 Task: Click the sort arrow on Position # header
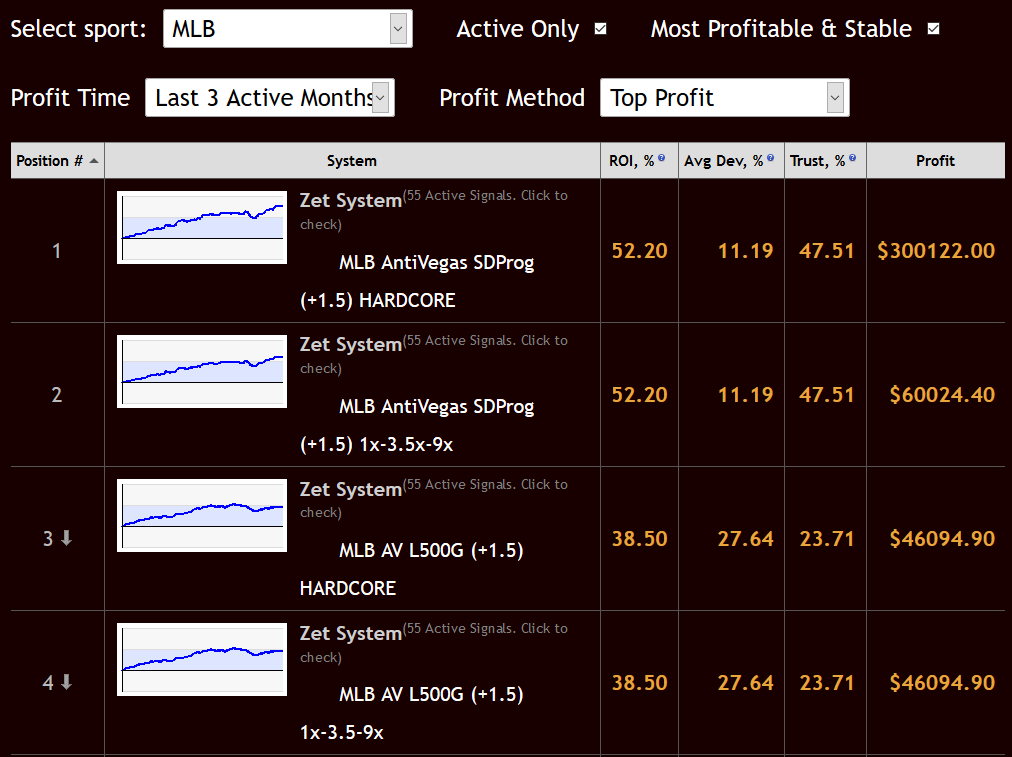(x=95, y=160)
